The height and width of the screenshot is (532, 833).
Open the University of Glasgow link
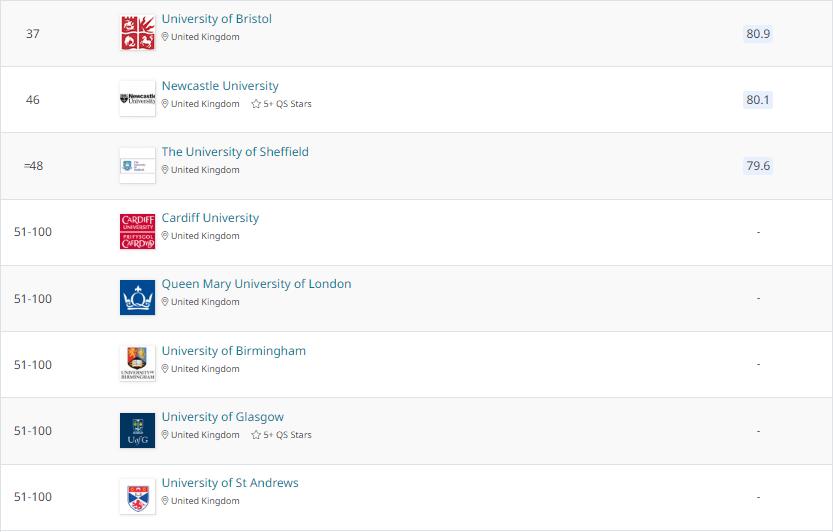(222, 417)
